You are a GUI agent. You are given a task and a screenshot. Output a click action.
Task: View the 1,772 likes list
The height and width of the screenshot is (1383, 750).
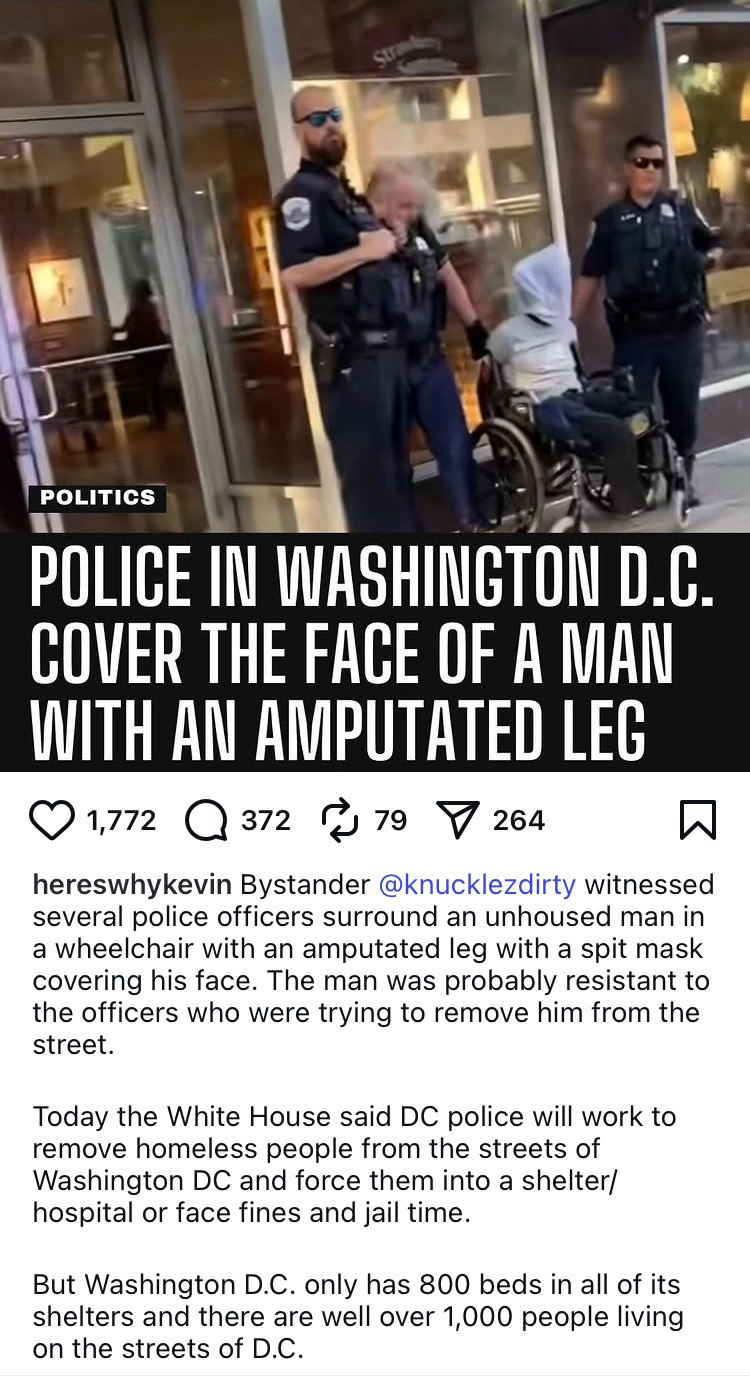[121, 820]
